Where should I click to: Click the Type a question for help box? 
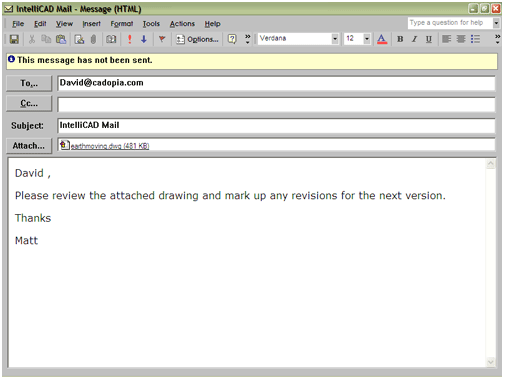coord(450,23)
